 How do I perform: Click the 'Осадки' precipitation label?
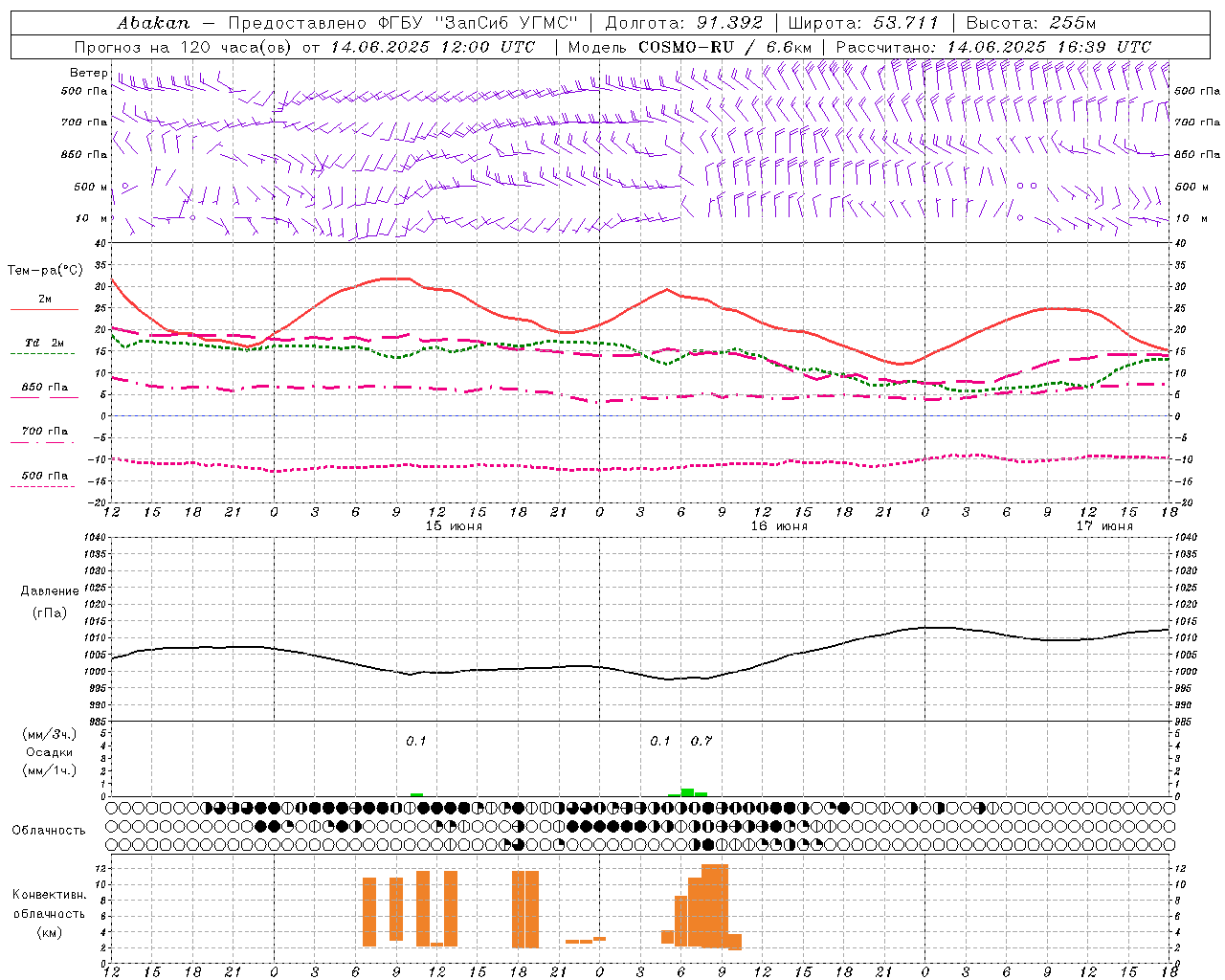[x=50, y=752]
